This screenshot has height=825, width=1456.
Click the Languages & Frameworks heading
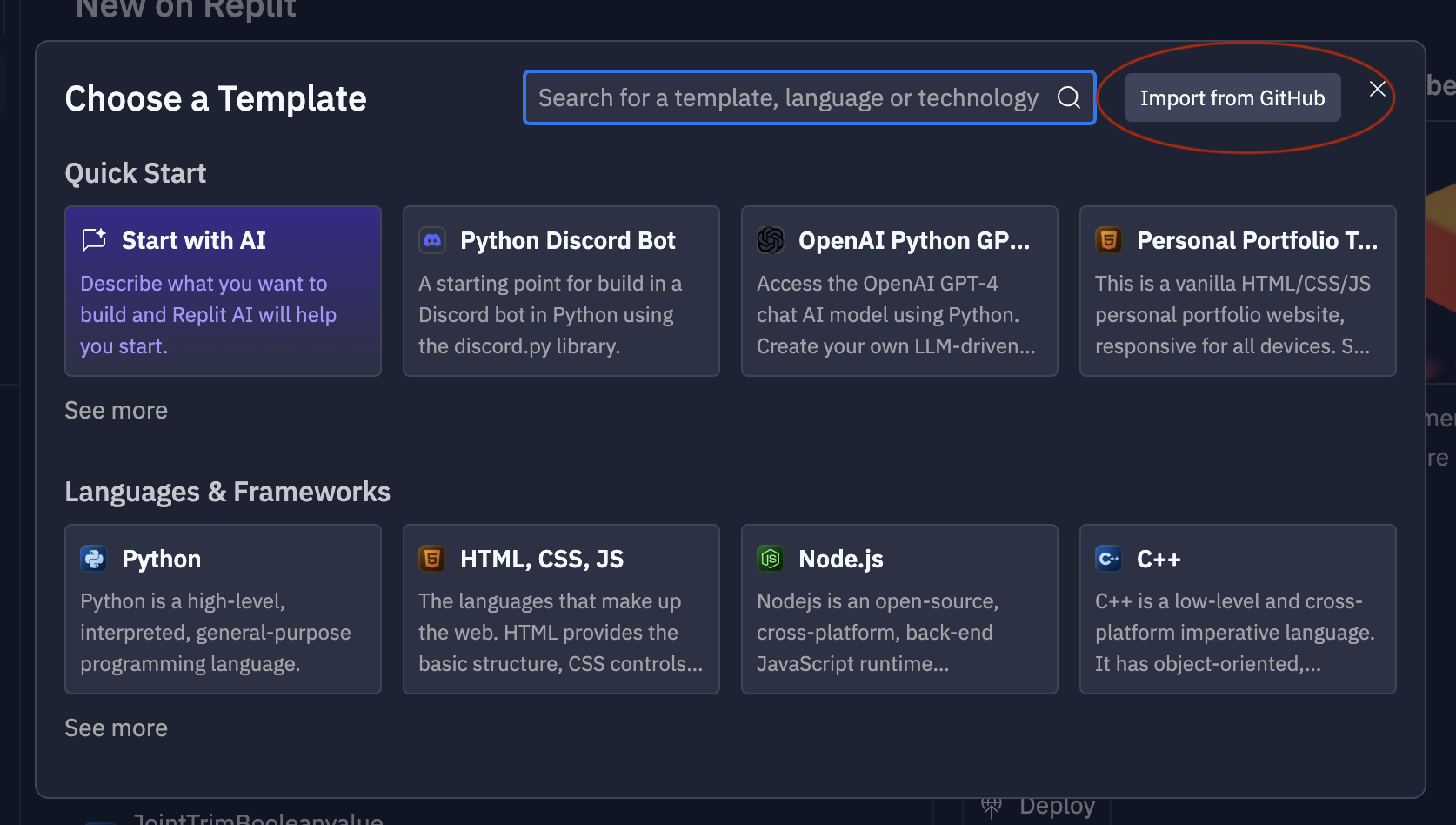coord(228,492)
